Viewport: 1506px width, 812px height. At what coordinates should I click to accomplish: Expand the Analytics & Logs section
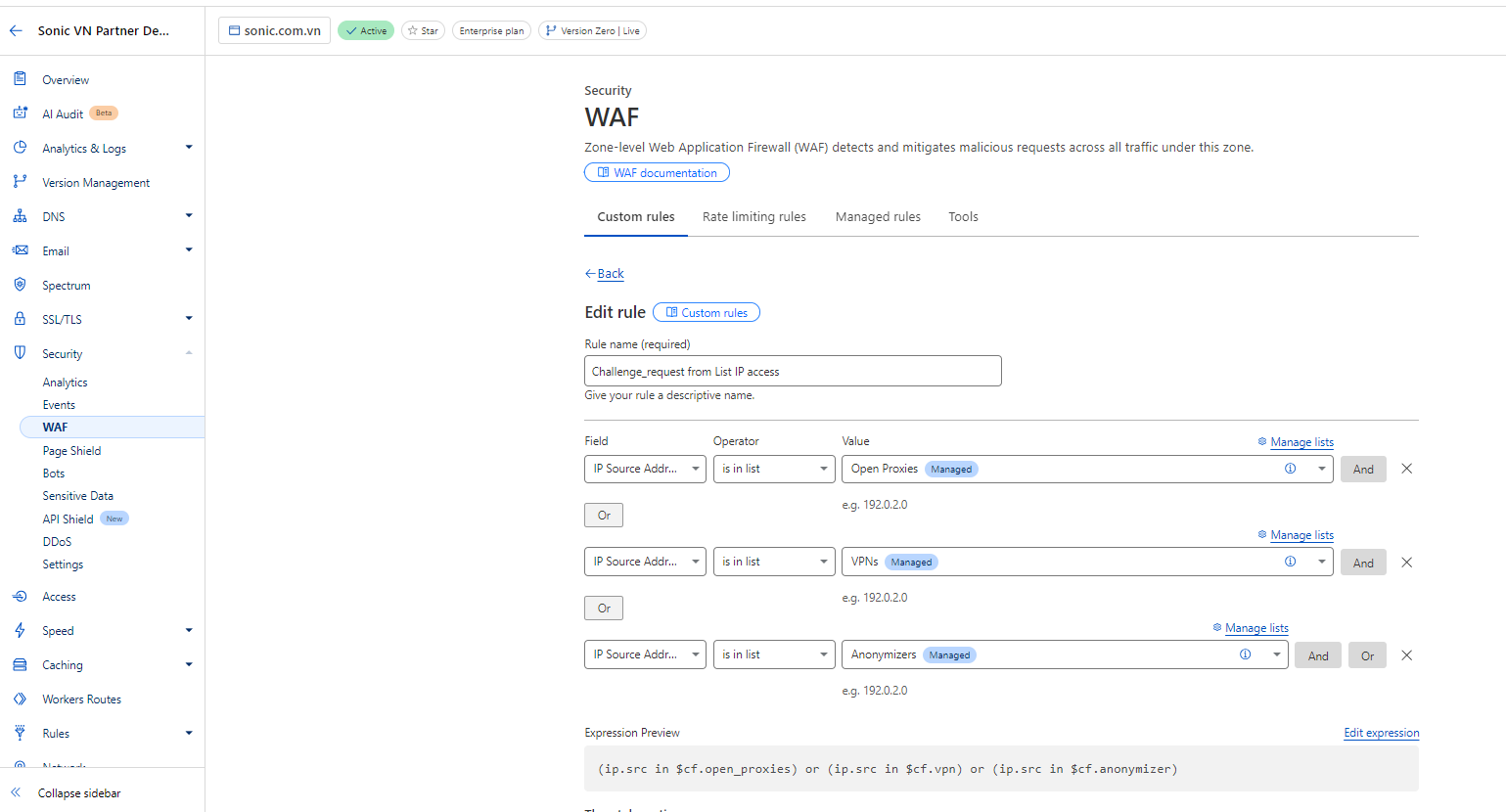click(189, 148)
